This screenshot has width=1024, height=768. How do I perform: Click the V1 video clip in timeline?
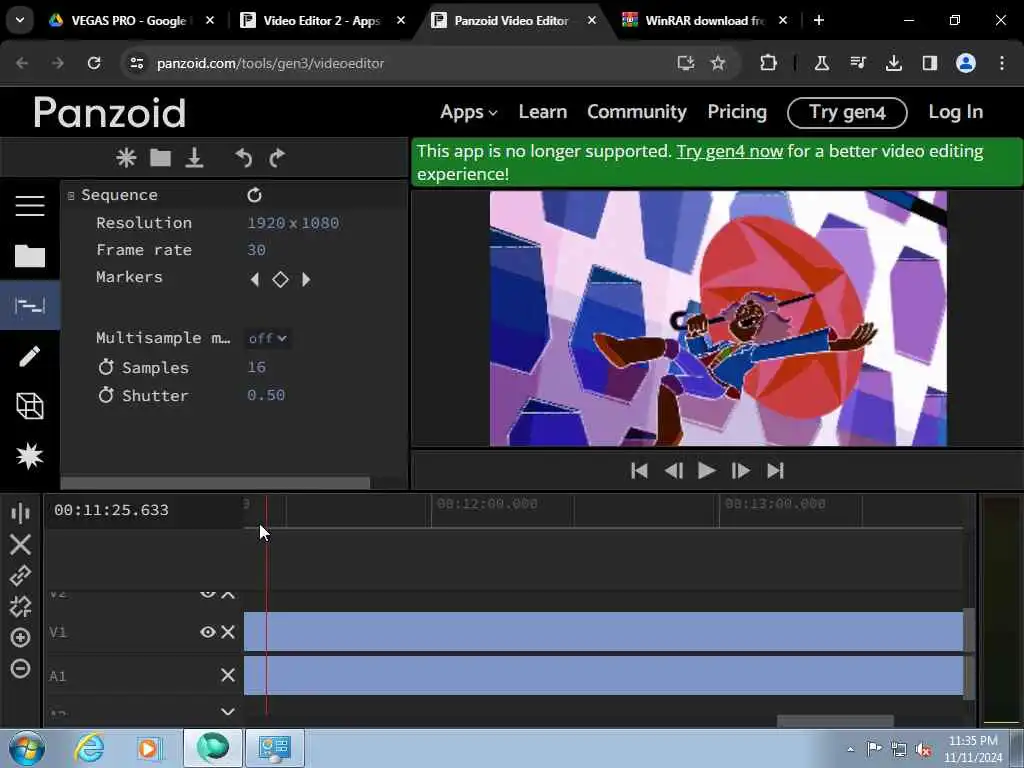(603, 632)
